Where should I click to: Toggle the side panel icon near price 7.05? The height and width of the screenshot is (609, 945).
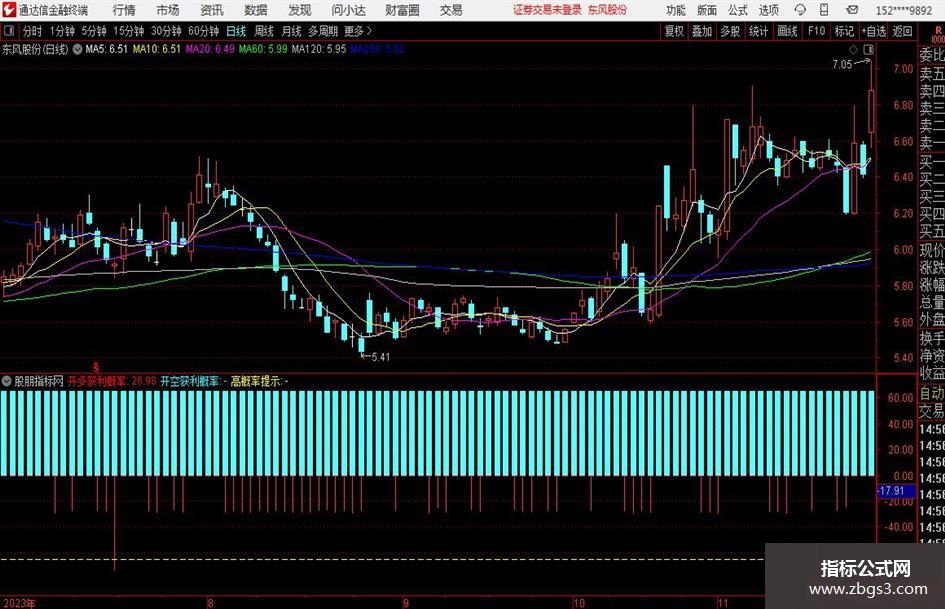click(x=868, y=49)
